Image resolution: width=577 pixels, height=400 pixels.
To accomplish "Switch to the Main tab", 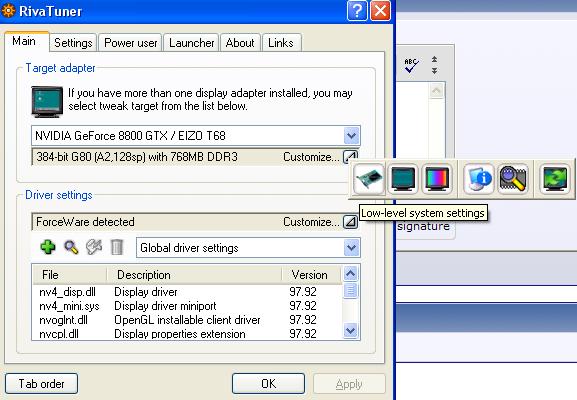I will (26, 41).
